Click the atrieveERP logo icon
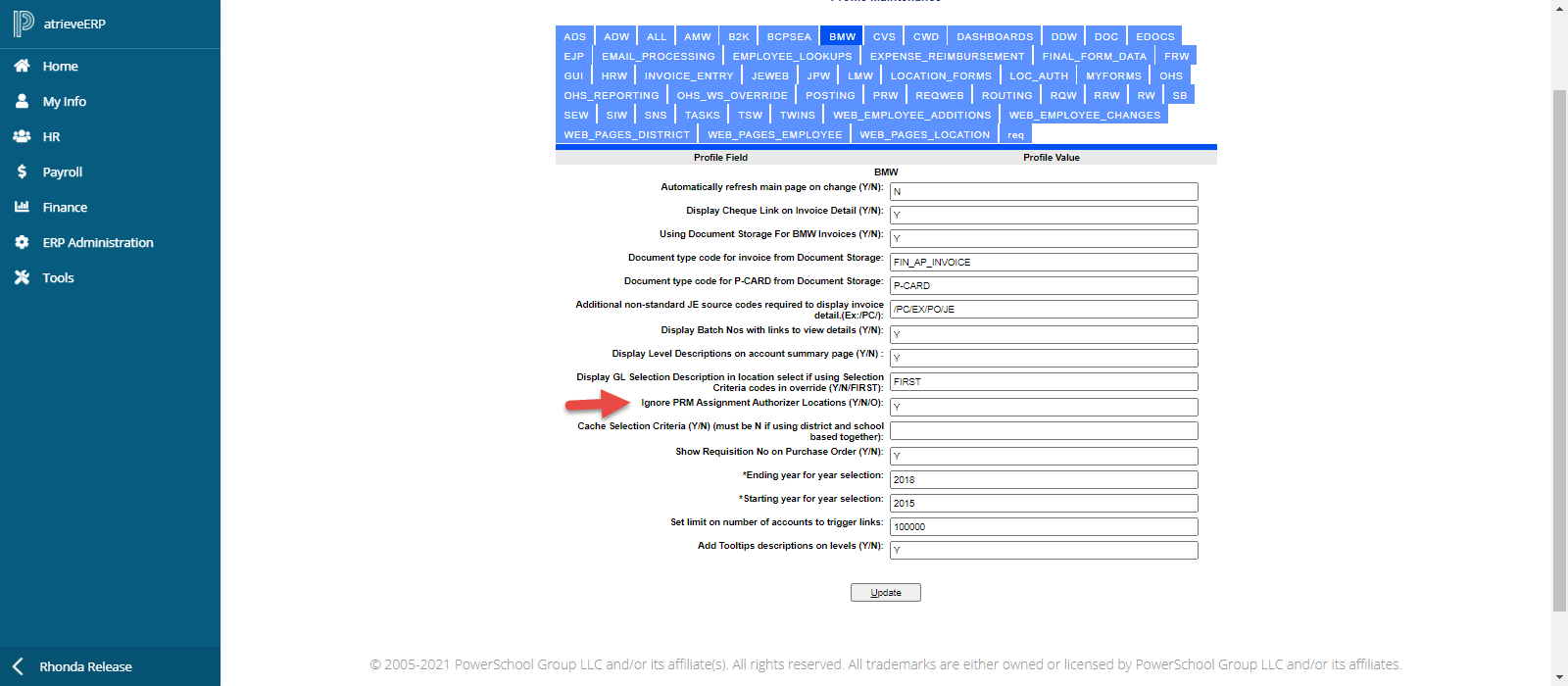Viewport: 1568px width, 686px height. (x=24, y=24)
